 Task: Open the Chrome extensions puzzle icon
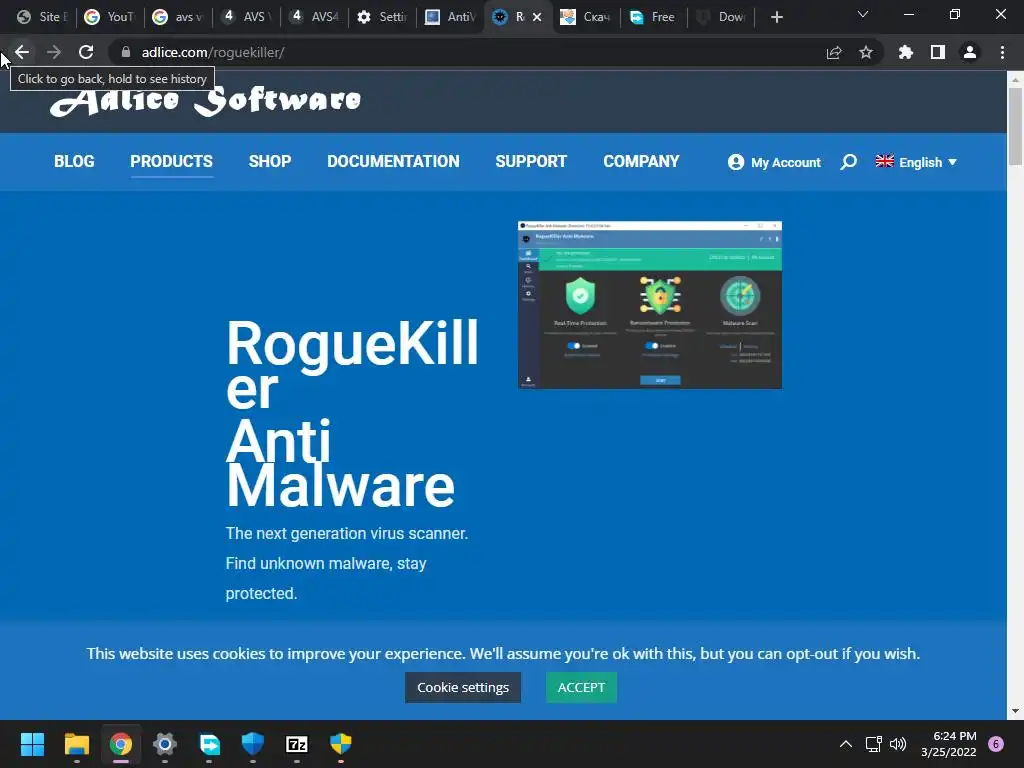tap(905, 52)
